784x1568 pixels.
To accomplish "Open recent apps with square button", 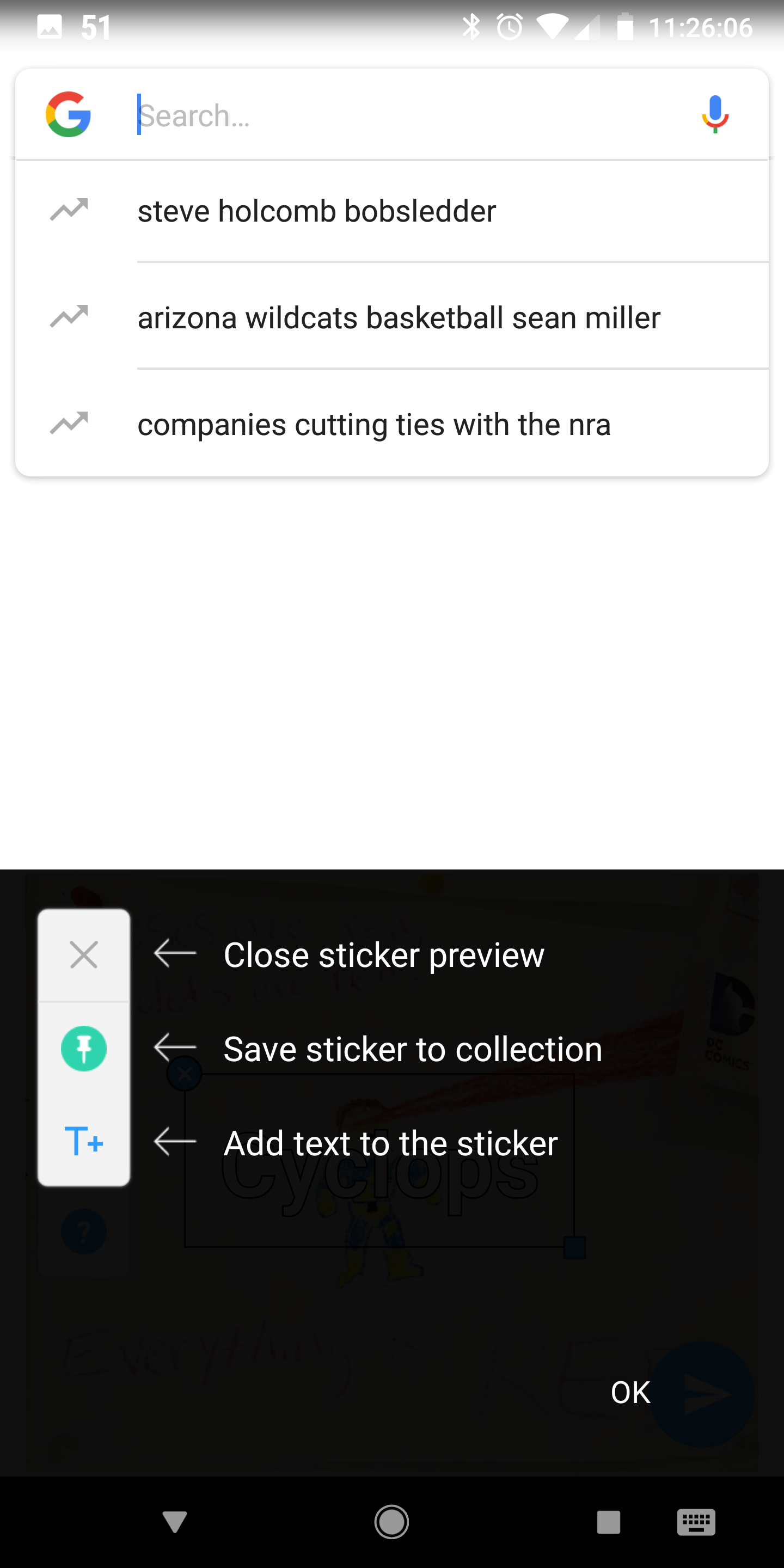I will pyautogui.click(x=608, y=1522).
